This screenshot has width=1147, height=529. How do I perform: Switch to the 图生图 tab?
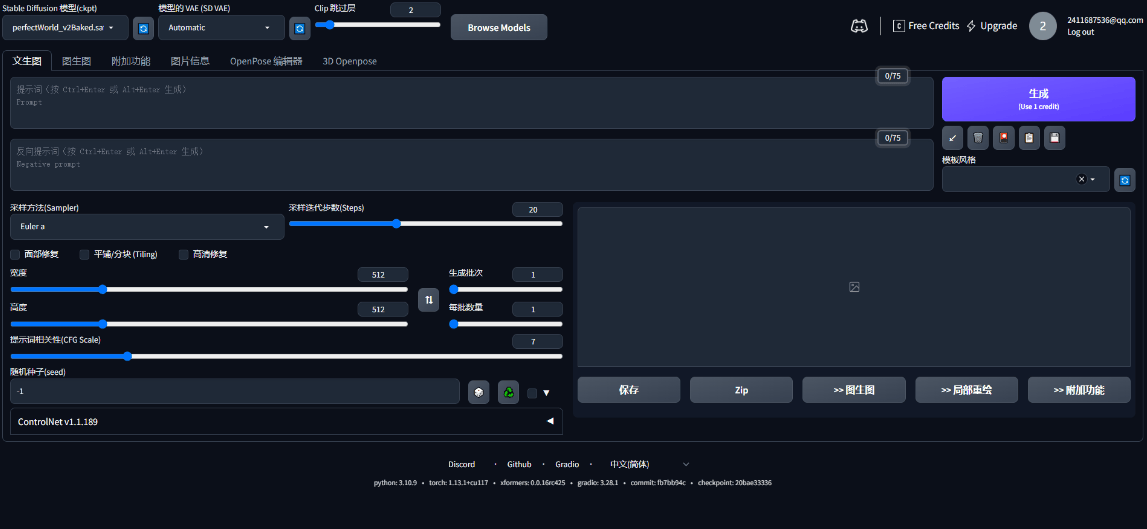click(x=78, y=61)
